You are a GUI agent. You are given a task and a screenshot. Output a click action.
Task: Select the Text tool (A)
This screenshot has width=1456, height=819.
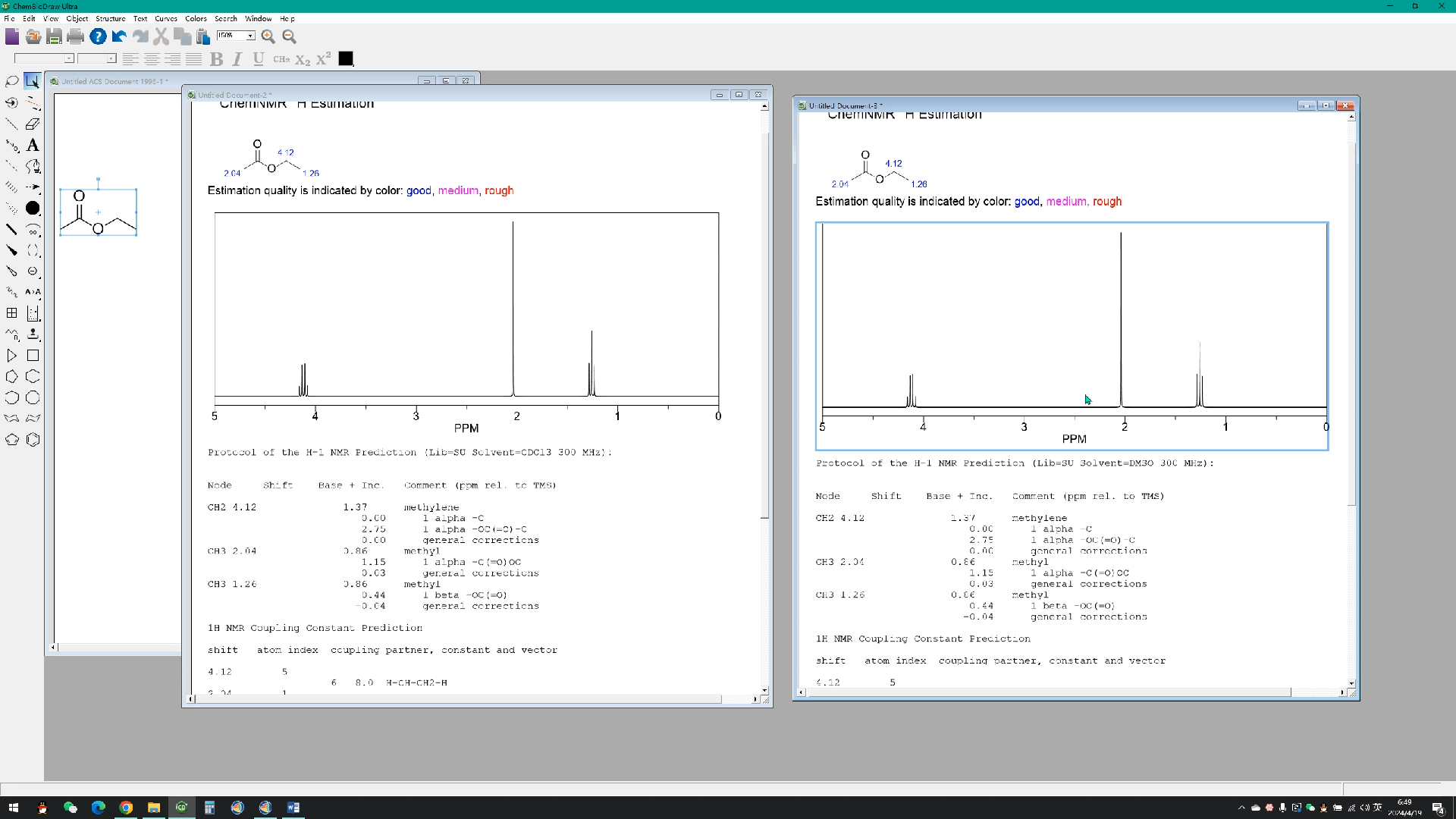pyautogui.click(x=33, y=145)
